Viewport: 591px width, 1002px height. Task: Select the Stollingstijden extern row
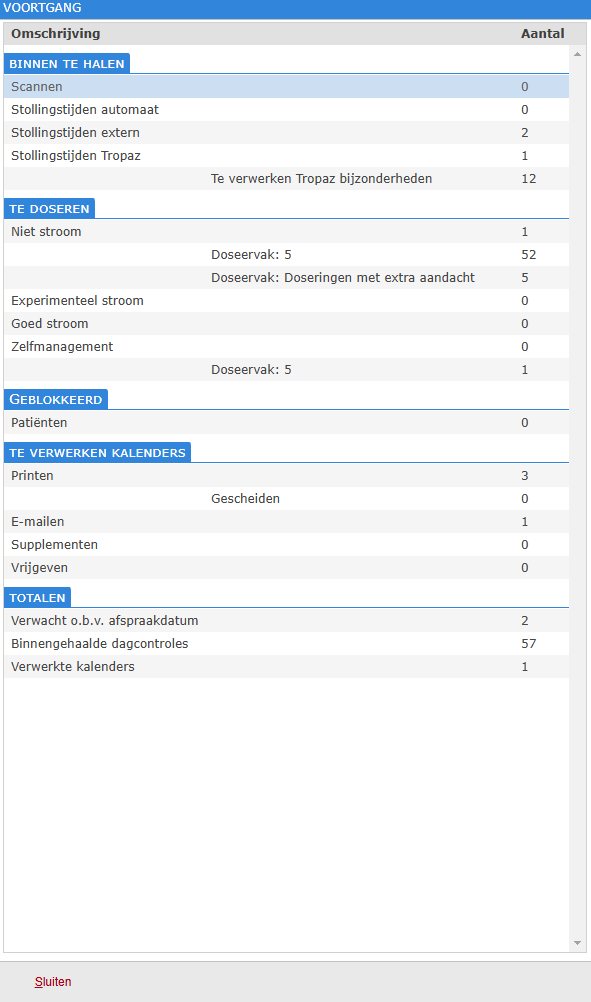click(286, 132)
